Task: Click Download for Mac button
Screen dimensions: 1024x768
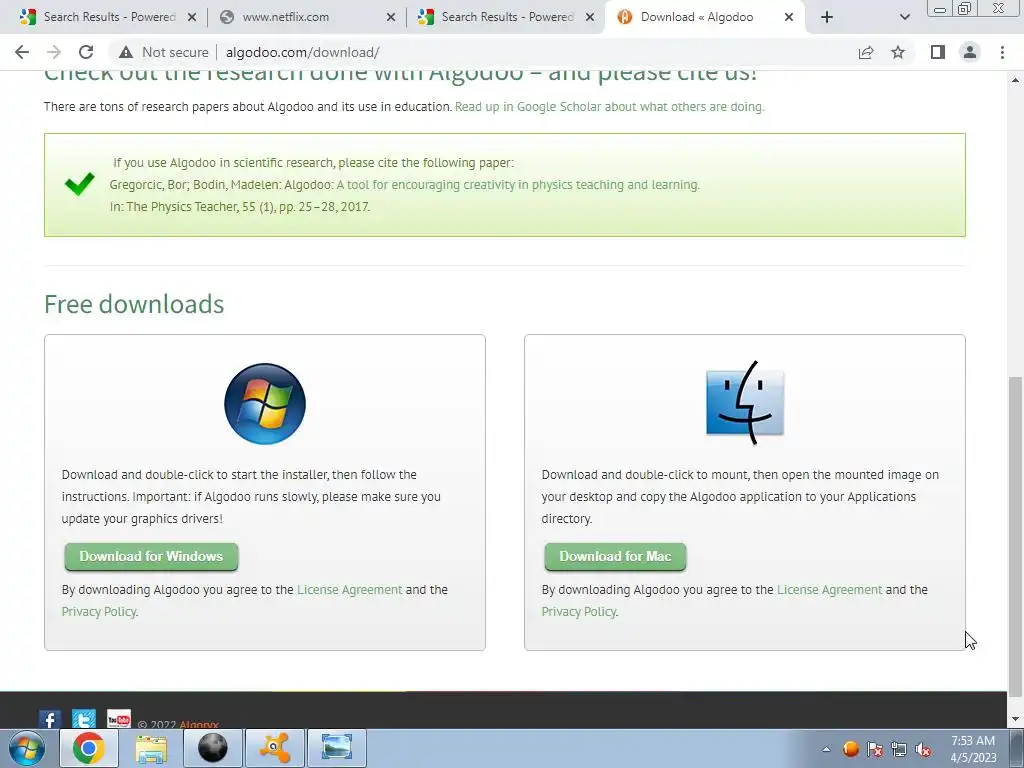Action: click(615, 556)
